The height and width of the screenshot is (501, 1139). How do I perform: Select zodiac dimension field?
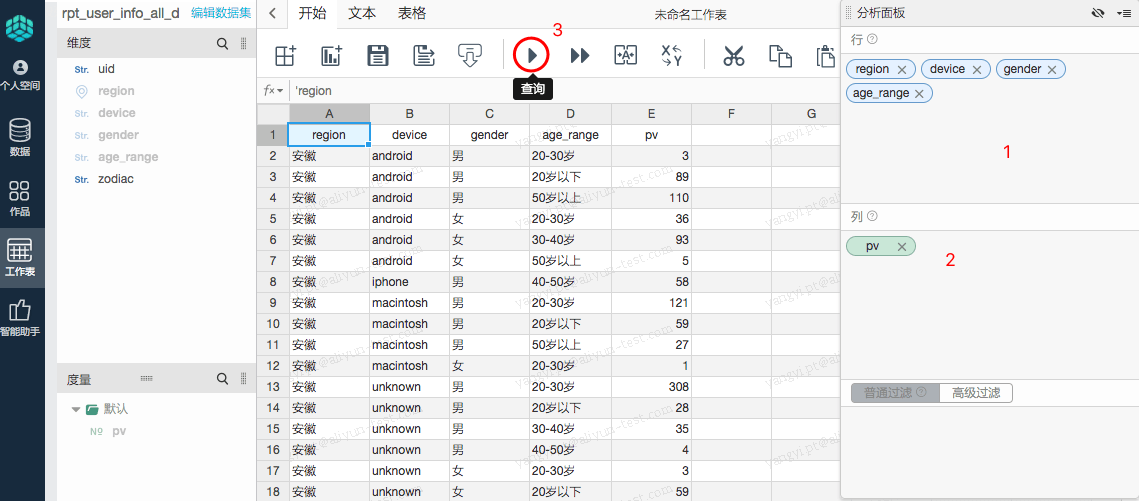115,179
